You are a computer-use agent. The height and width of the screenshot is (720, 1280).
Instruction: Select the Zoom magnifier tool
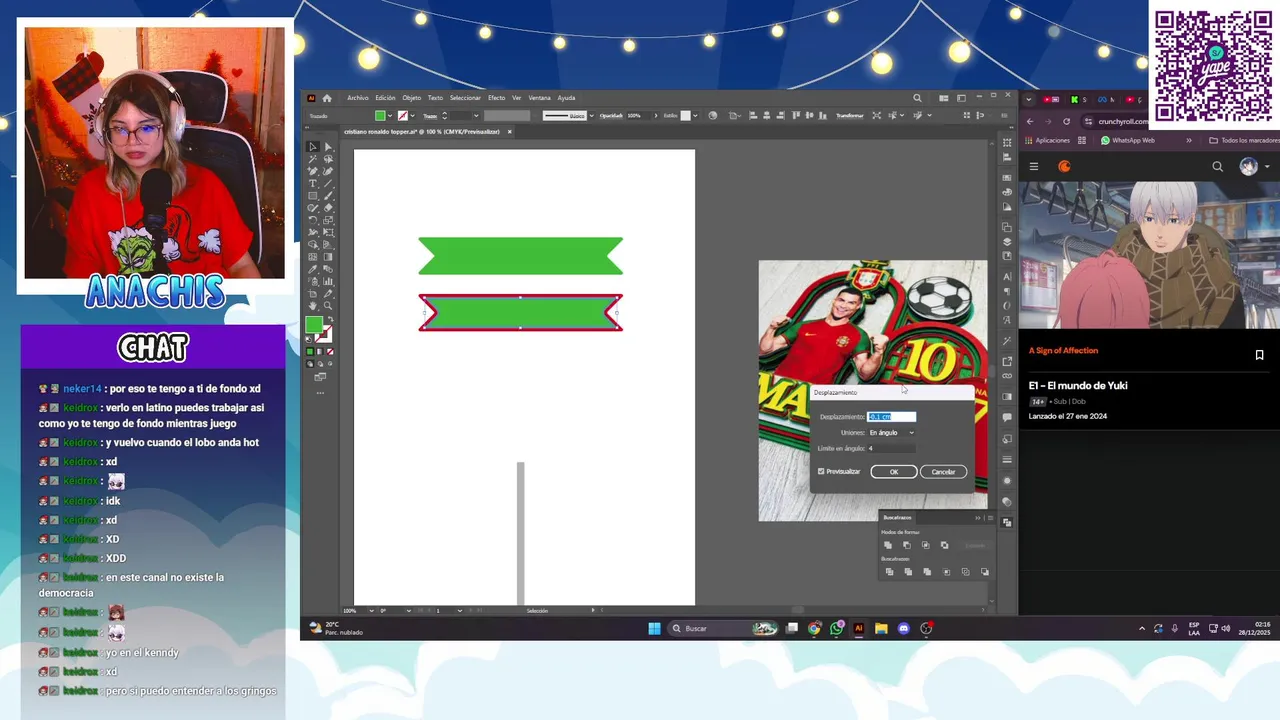click(x=328, y=305)
